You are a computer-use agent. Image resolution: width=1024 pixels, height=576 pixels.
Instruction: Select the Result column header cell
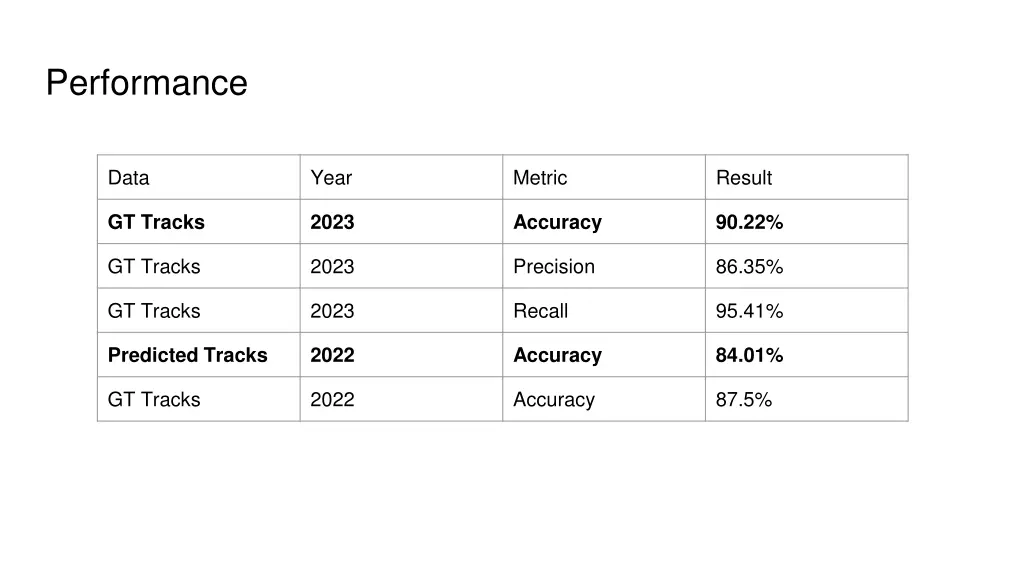(x=807, y=177)
